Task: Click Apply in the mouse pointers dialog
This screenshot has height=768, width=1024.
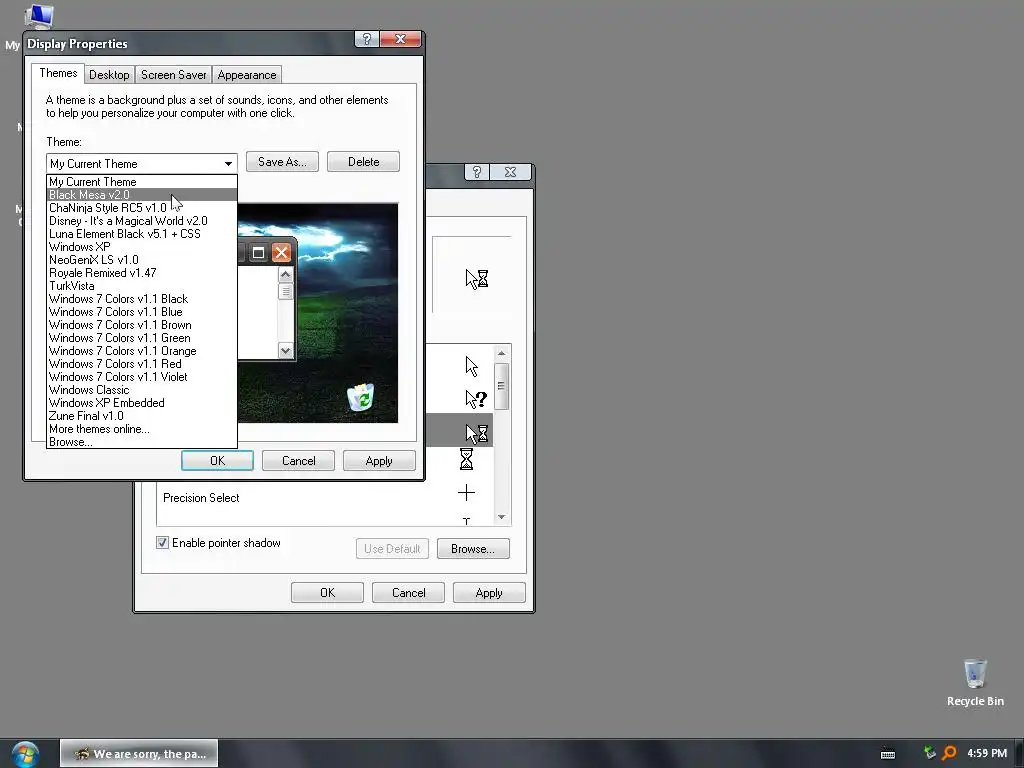Action: (489, 593)
